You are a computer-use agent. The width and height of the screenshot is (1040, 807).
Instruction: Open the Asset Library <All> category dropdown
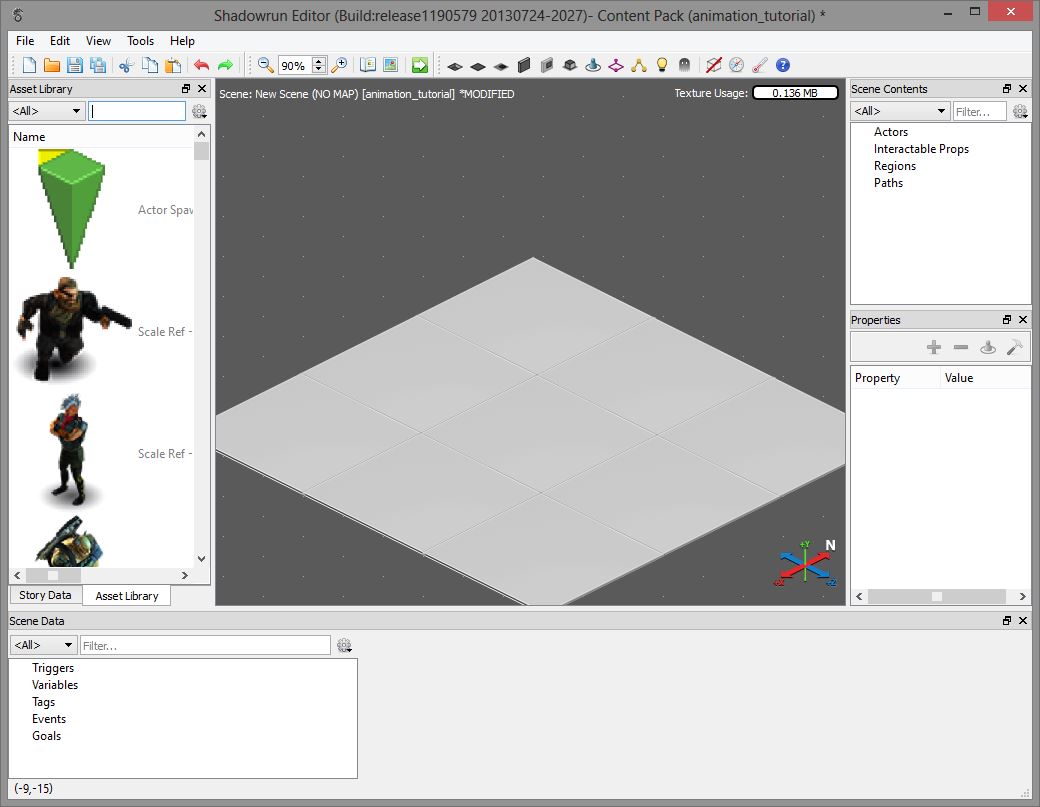coord(46,111)
